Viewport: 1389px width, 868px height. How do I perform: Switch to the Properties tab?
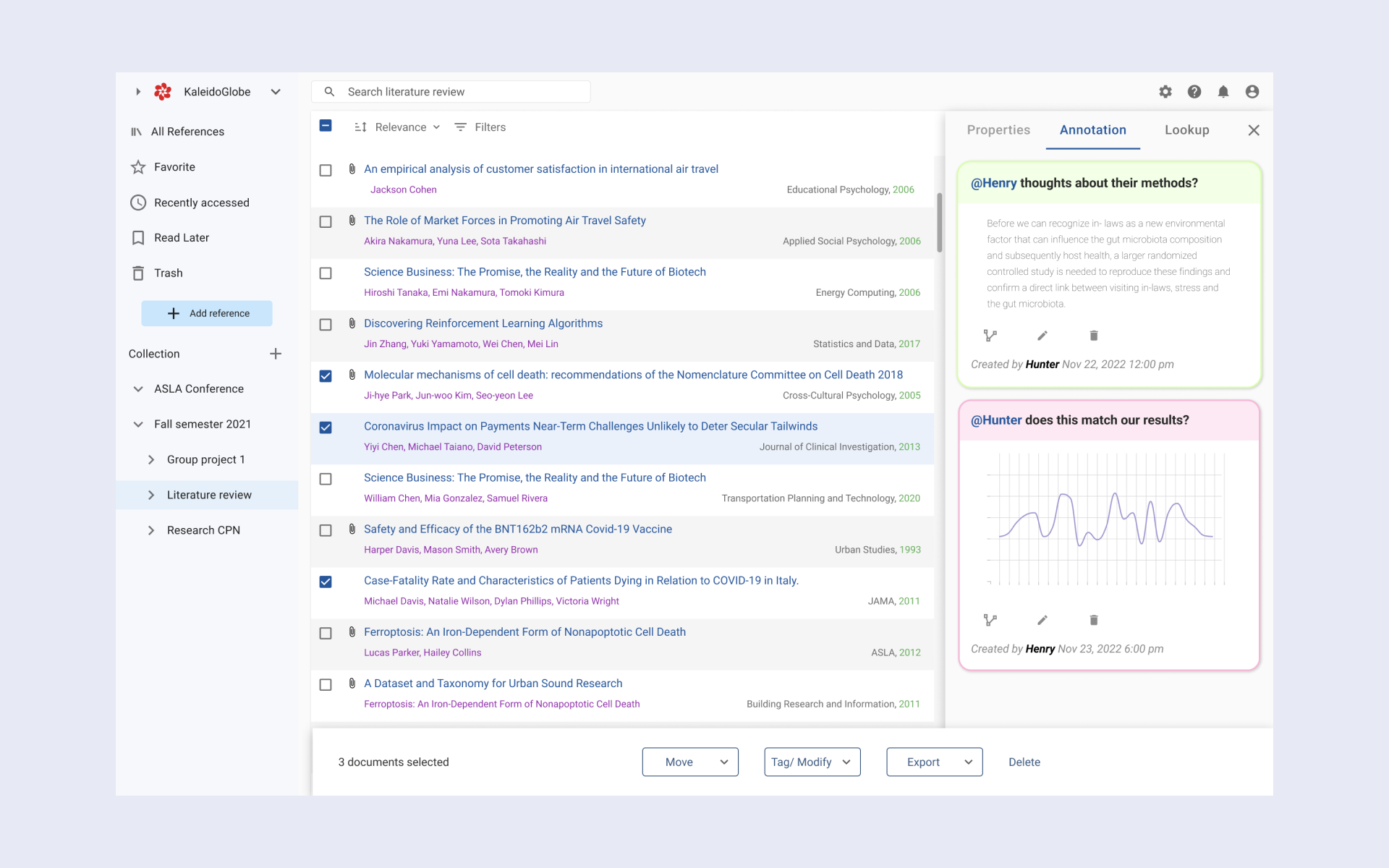coord(998,130)
